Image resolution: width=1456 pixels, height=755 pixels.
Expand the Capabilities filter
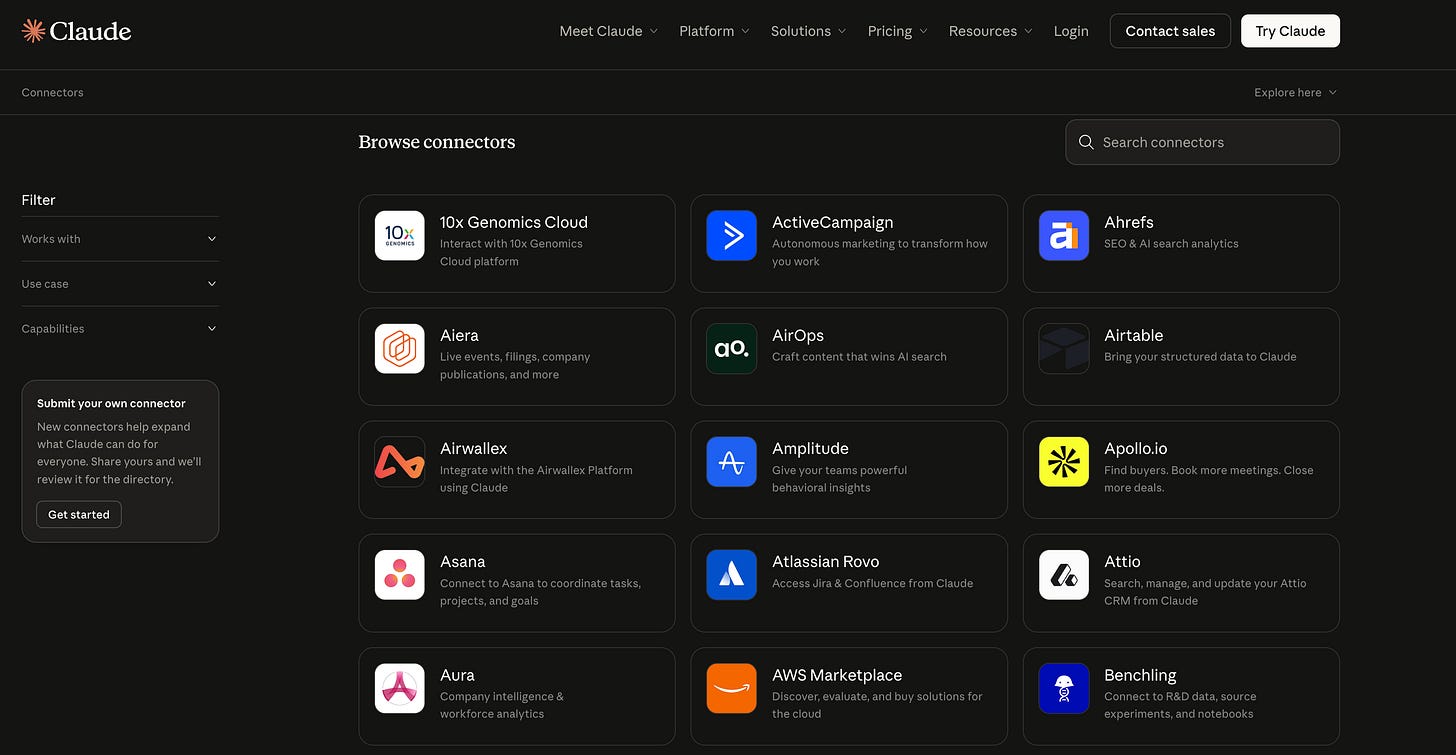(x=120, y=329)
